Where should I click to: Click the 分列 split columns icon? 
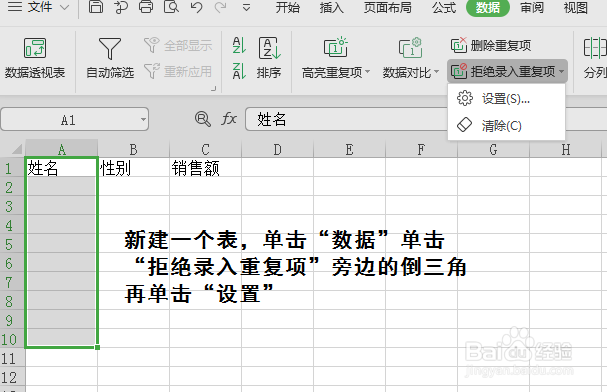tap(595, 58)
